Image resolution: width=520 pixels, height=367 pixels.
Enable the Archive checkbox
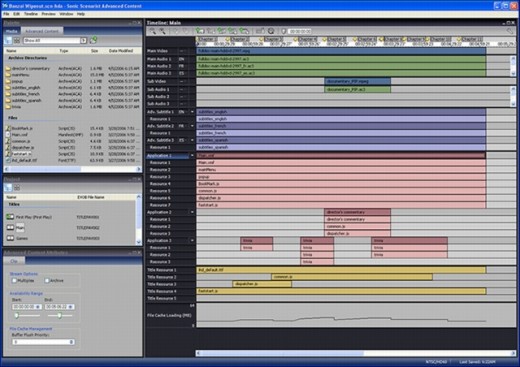pos(47,281)
